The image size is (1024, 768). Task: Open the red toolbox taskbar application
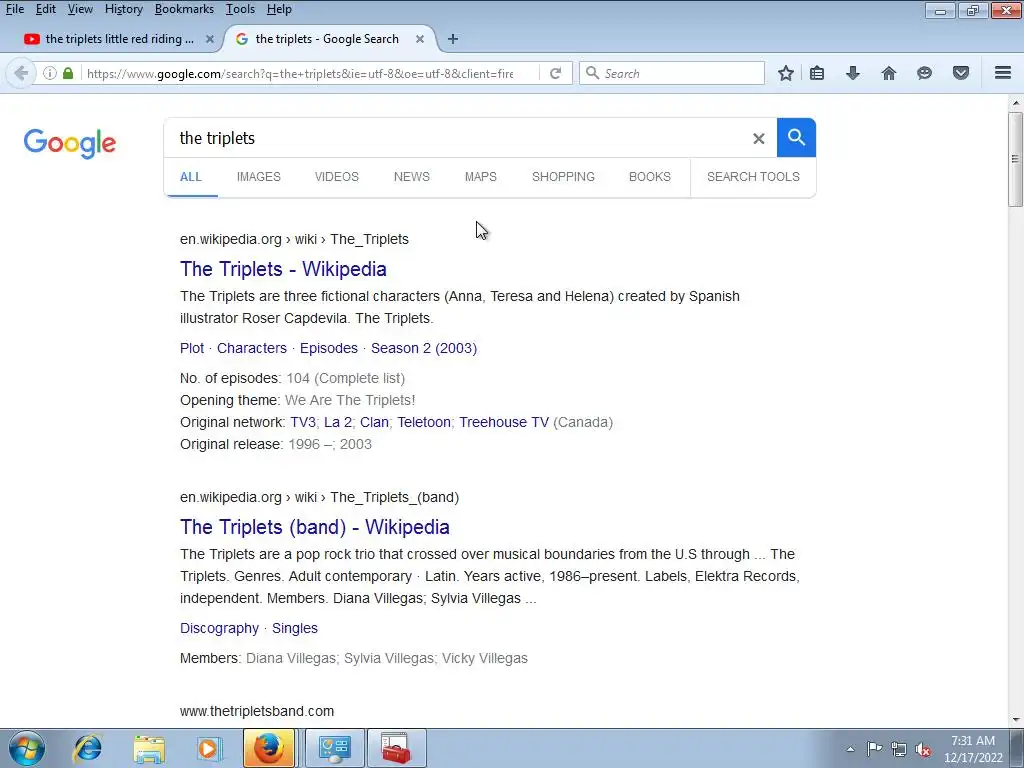(396, 748)
